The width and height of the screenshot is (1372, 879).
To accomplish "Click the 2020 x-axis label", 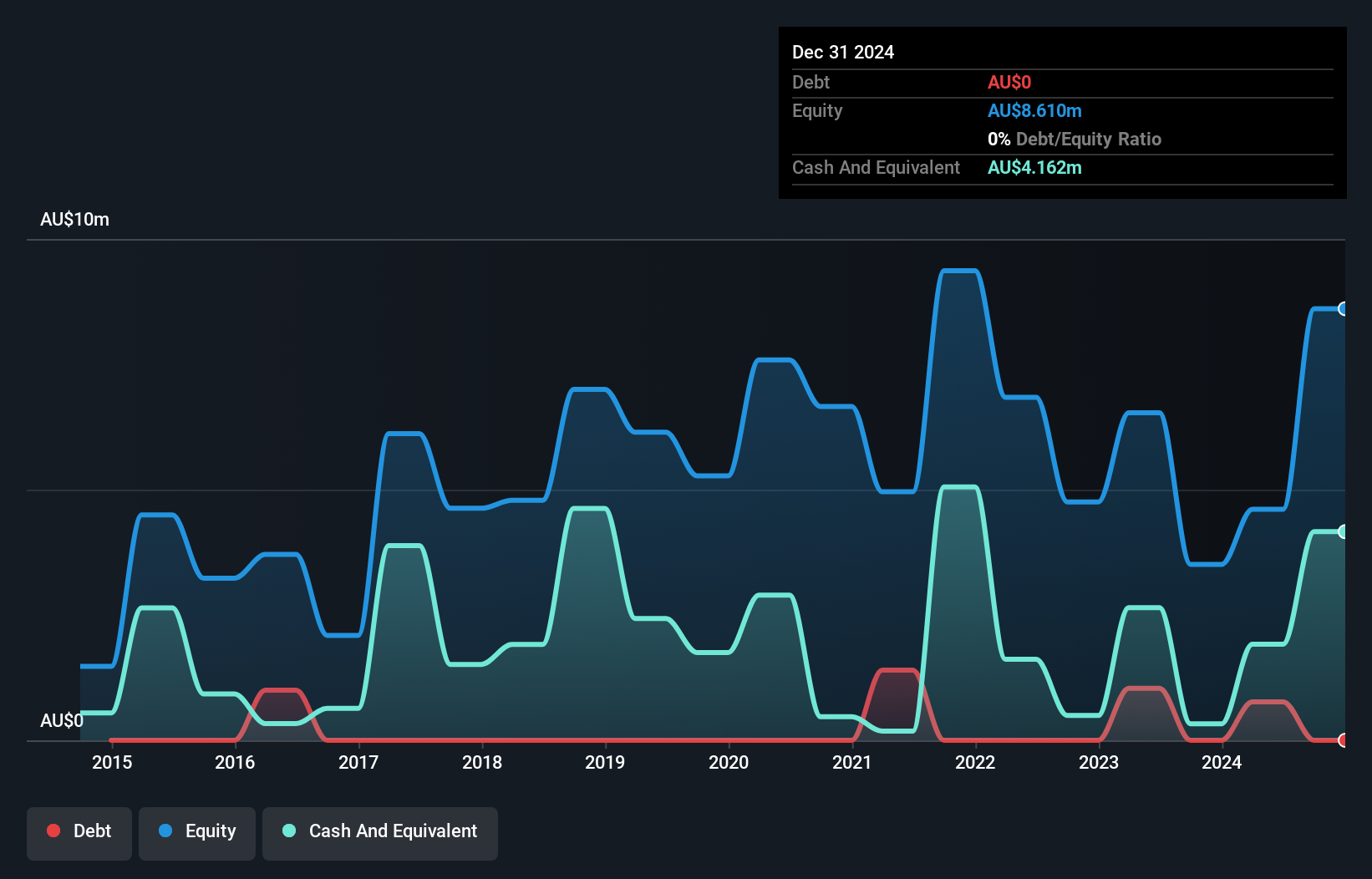I will 729,762.
